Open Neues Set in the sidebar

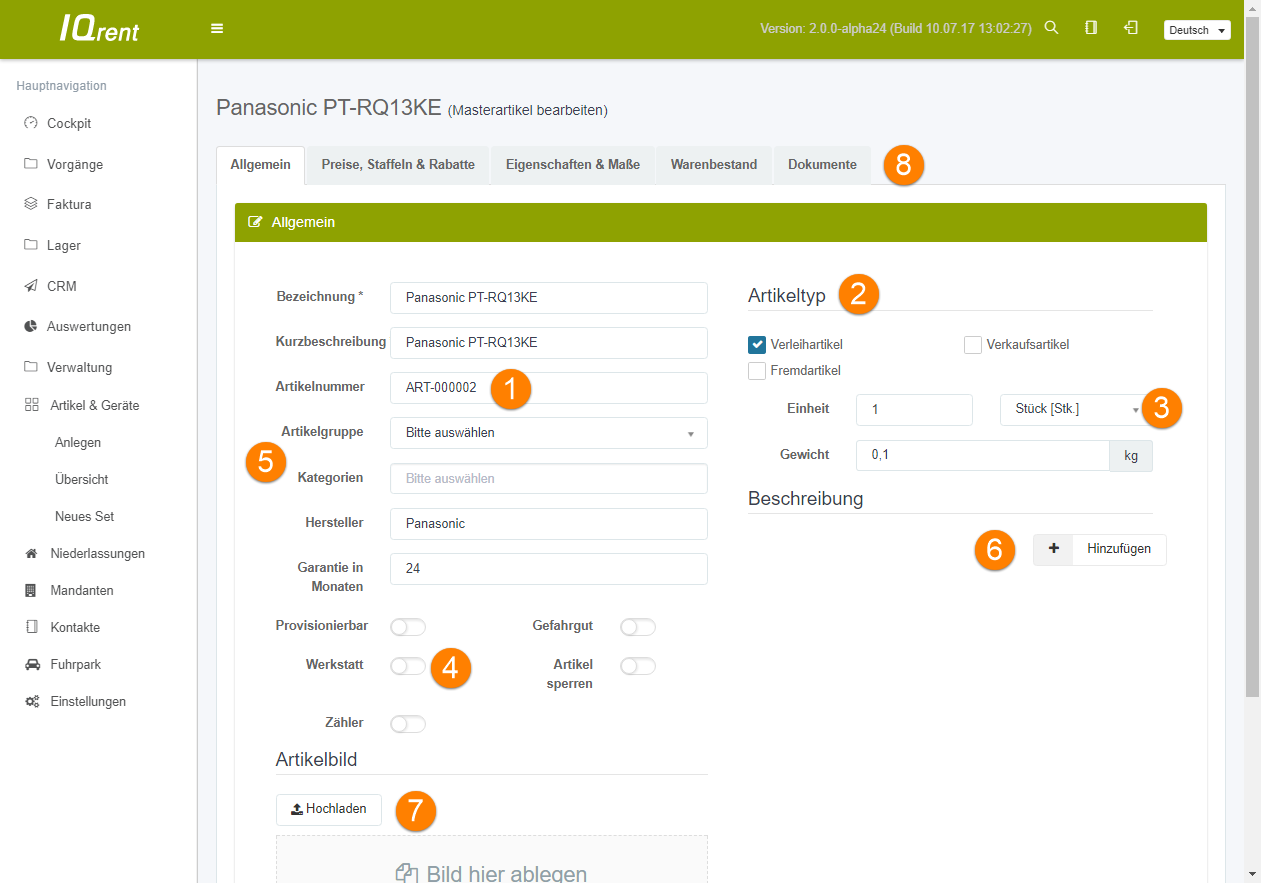[x=85, y=517]
